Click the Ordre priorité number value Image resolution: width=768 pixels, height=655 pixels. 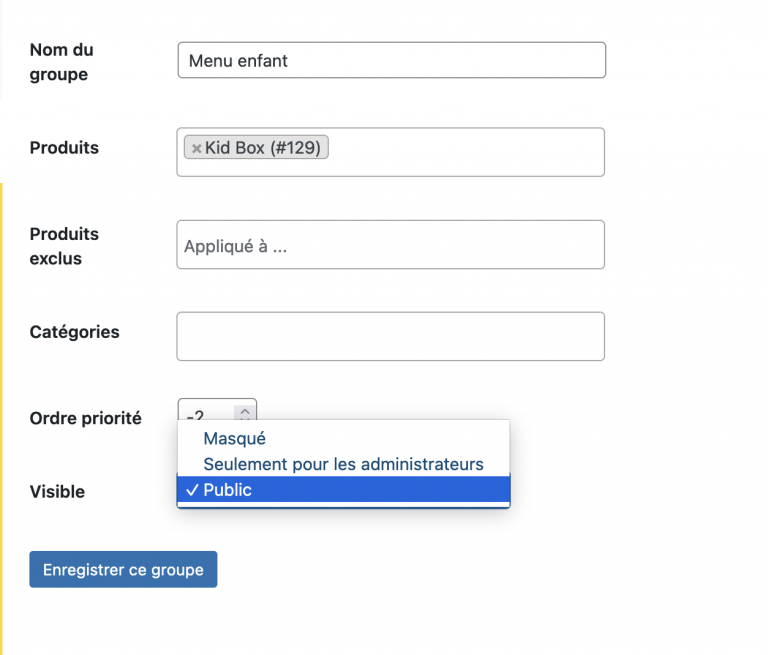point(197,414)
